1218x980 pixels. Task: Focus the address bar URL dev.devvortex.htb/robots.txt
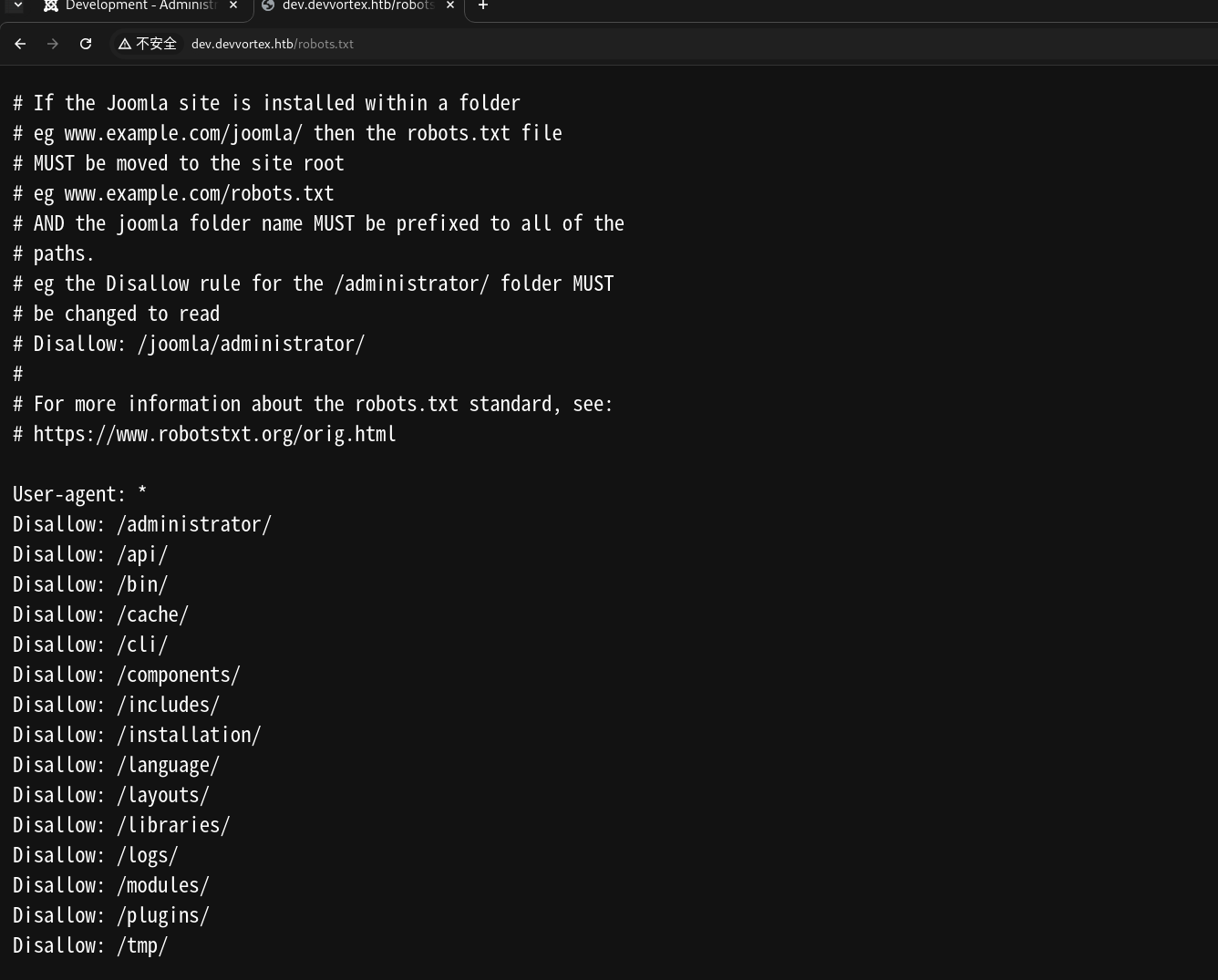[272, 44]
